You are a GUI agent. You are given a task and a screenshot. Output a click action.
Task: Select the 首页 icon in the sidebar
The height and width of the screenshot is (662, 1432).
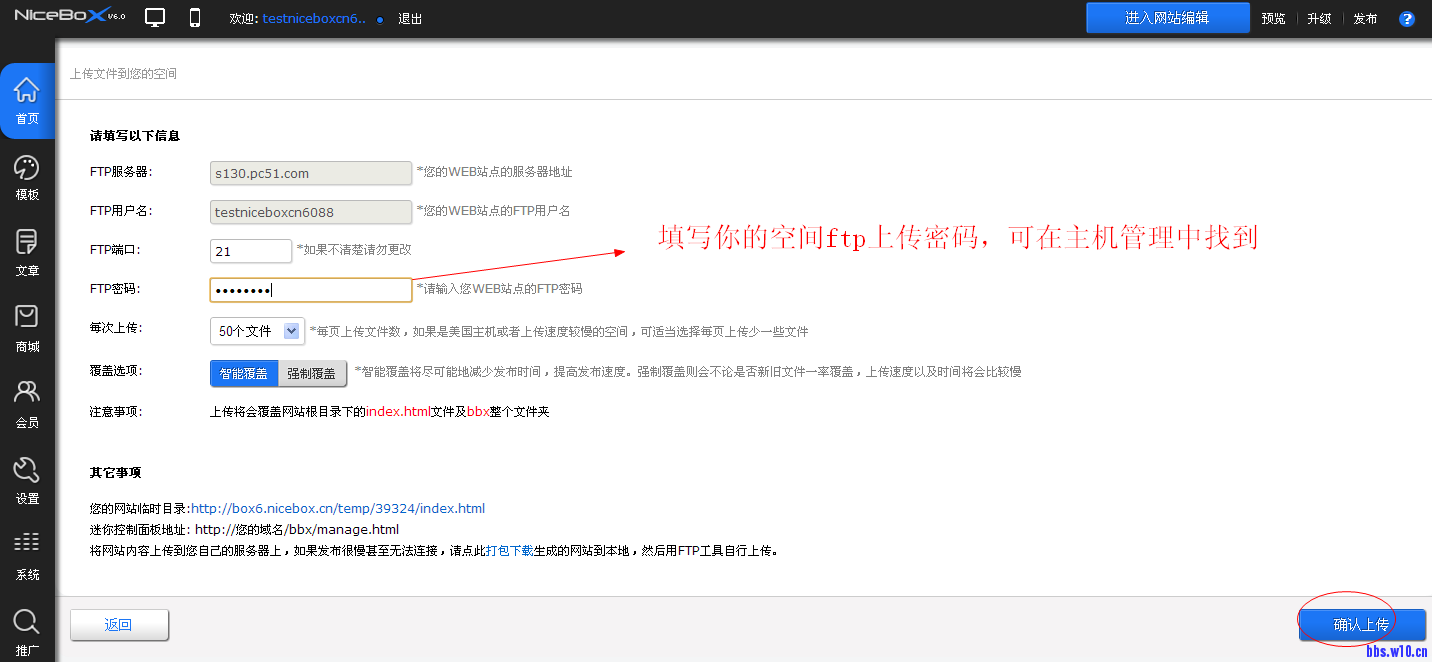coord(27,100)
